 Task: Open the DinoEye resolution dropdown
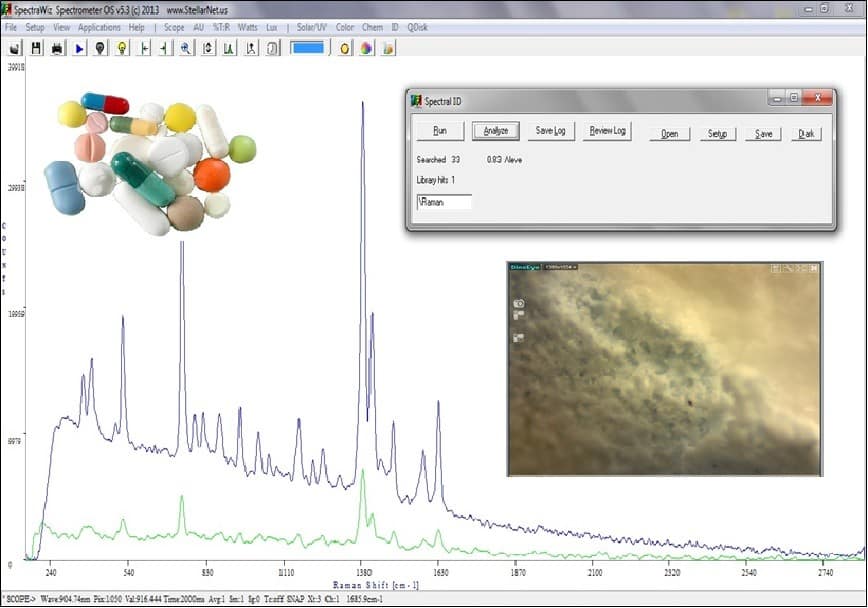click(561, 267)
